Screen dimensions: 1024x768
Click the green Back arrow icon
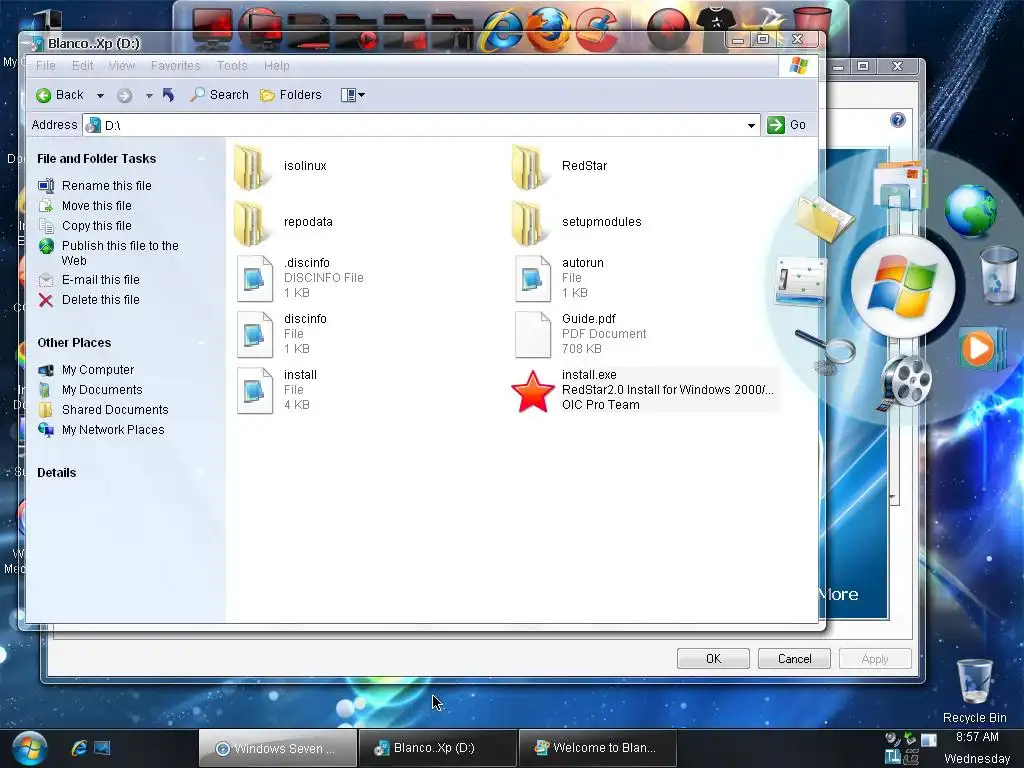coord(44,95)
